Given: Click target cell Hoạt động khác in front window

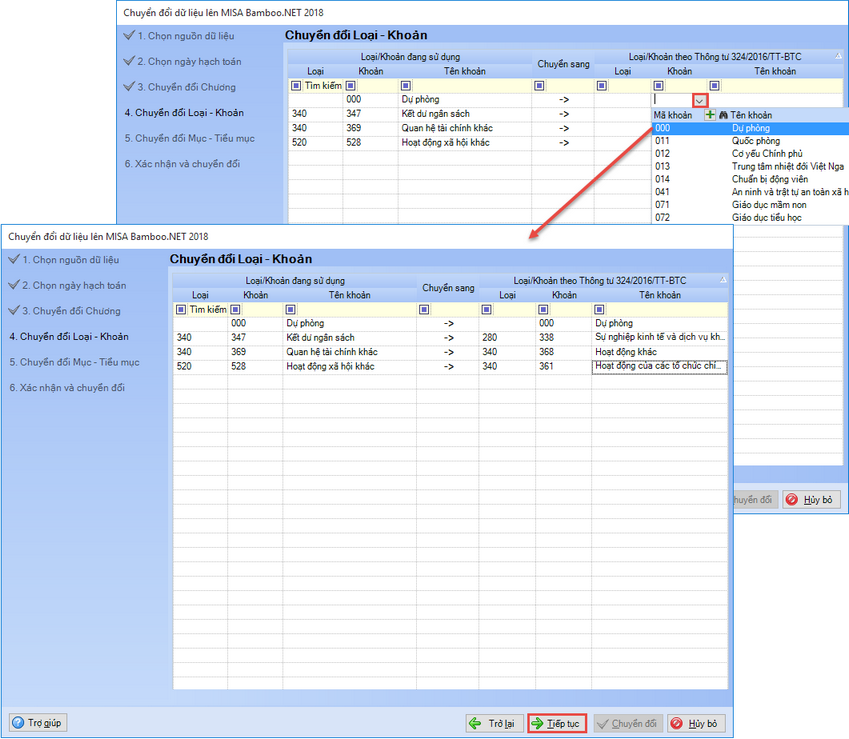Looking at the screenshot, I should [659, 352].
